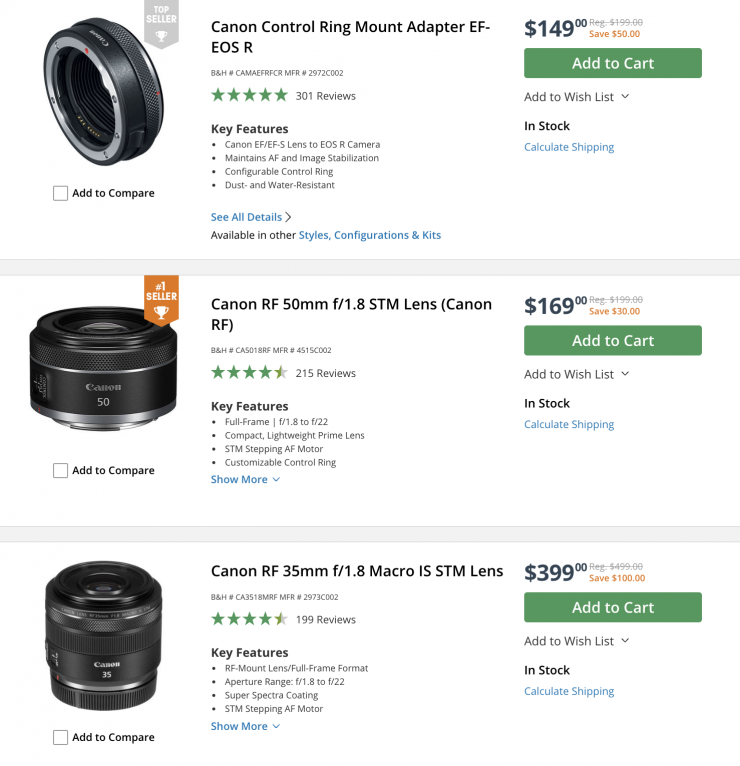
Task: Add Canon Control Ring Mount Adapter to cart
Action: 612,63
